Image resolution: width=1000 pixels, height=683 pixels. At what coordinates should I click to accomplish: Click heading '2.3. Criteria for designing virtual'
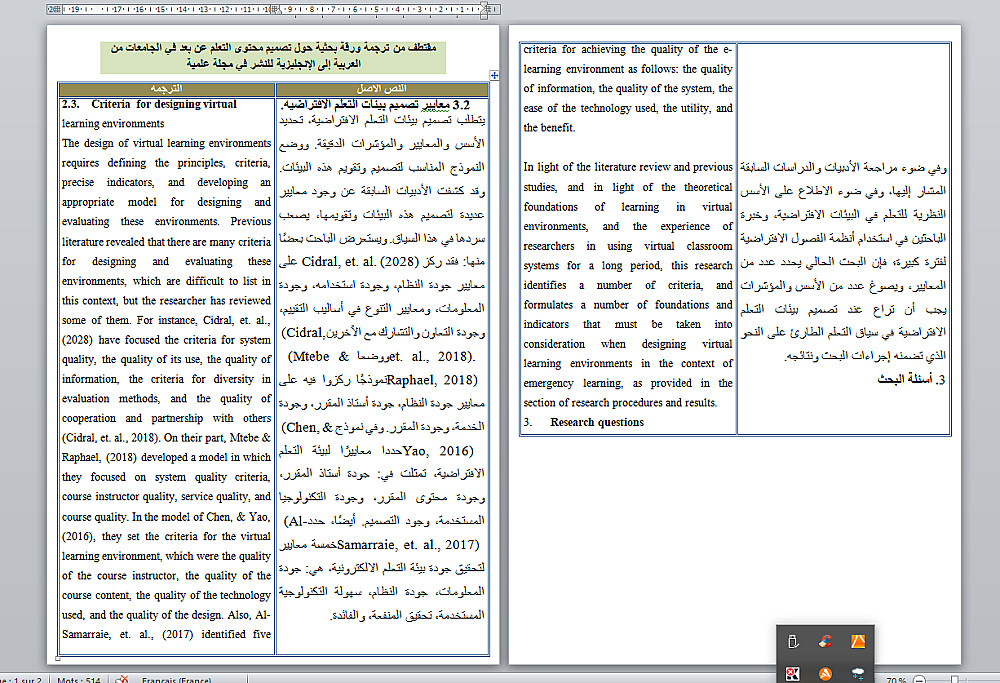[149, 104]
